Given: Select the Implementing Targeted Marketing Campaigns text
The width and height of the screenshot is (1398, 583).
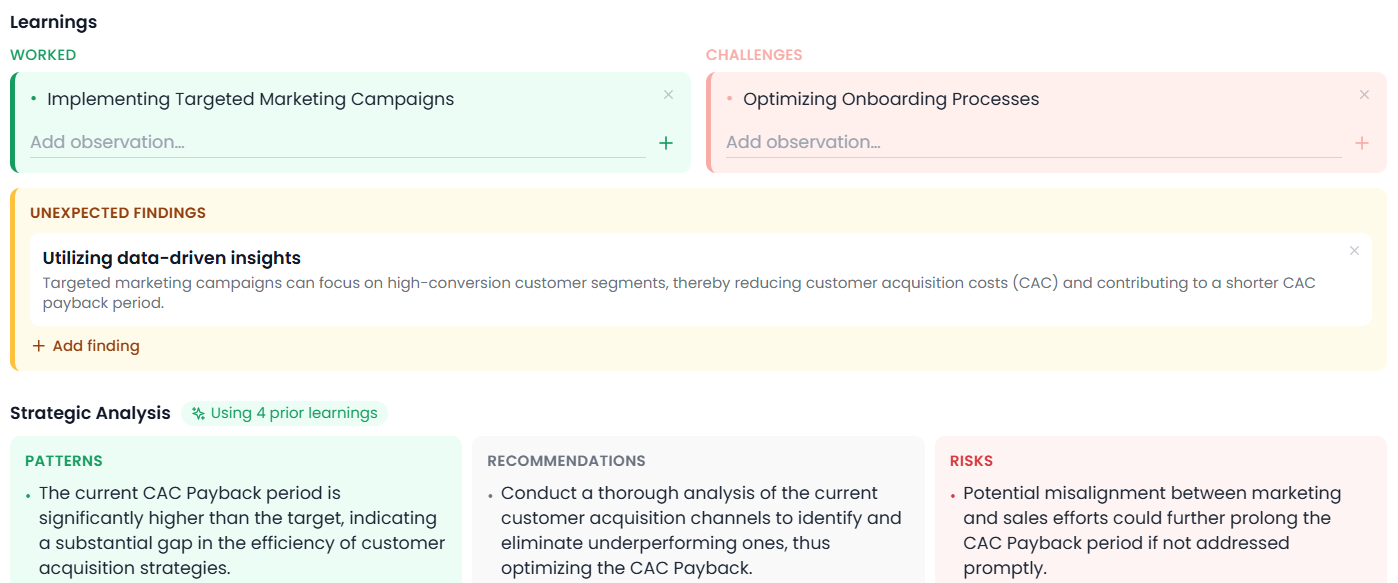Looking at the screenshot, I should coord(251,99).
